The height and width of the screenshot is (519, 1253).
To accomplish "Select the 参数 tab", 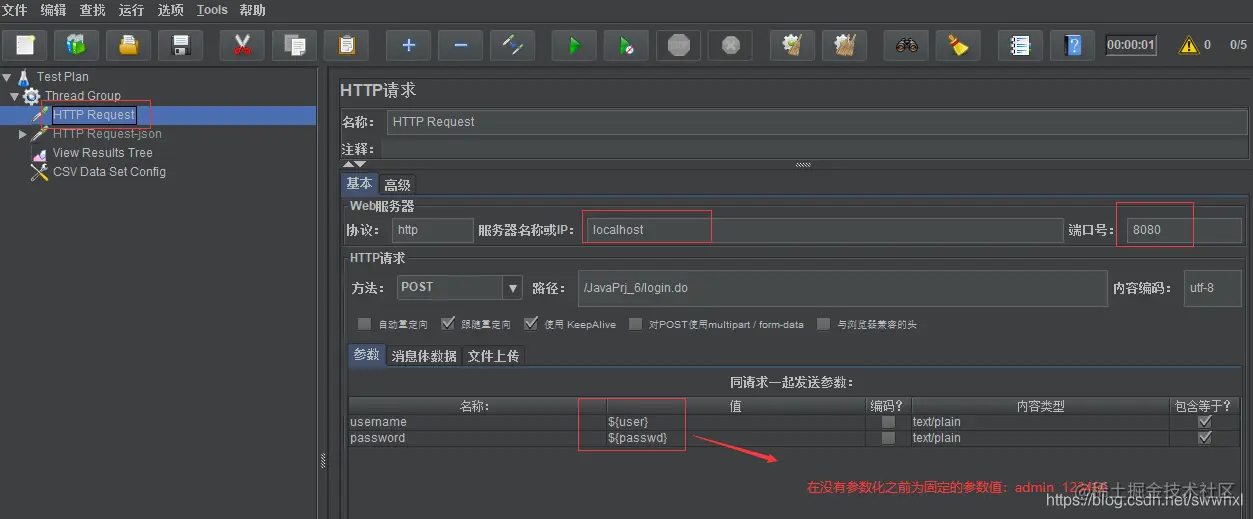I will point(367,355).
